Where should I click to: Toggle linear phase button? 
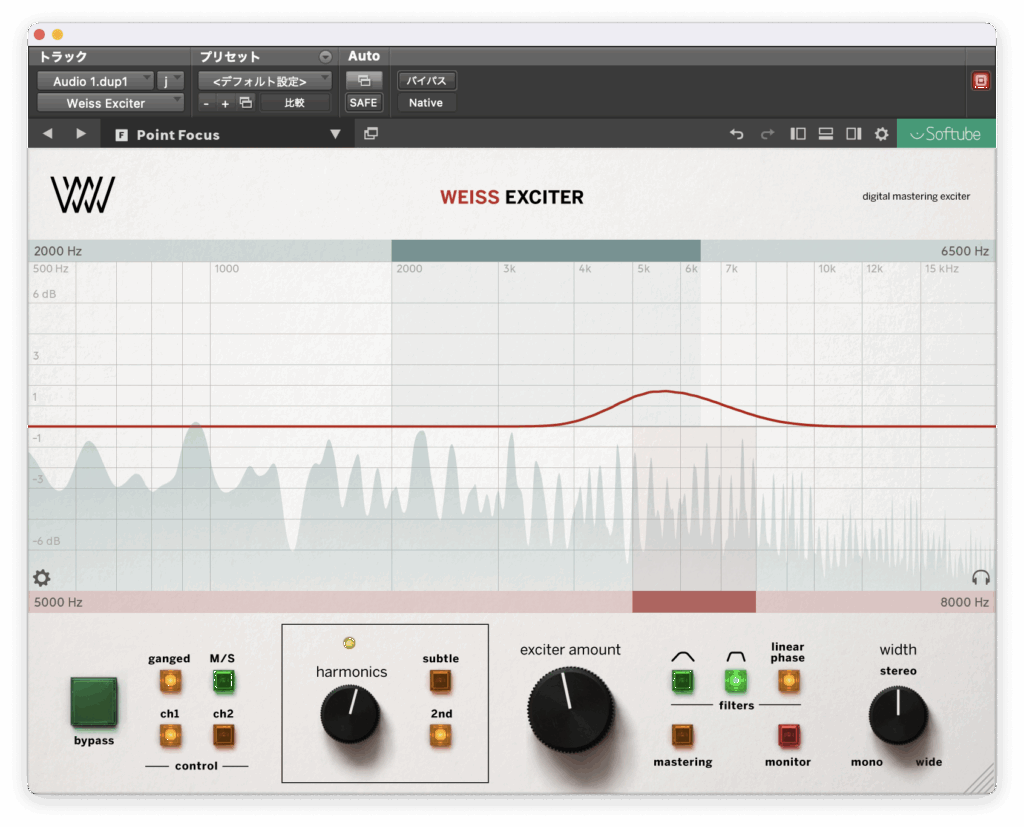[x=788, y=681]
